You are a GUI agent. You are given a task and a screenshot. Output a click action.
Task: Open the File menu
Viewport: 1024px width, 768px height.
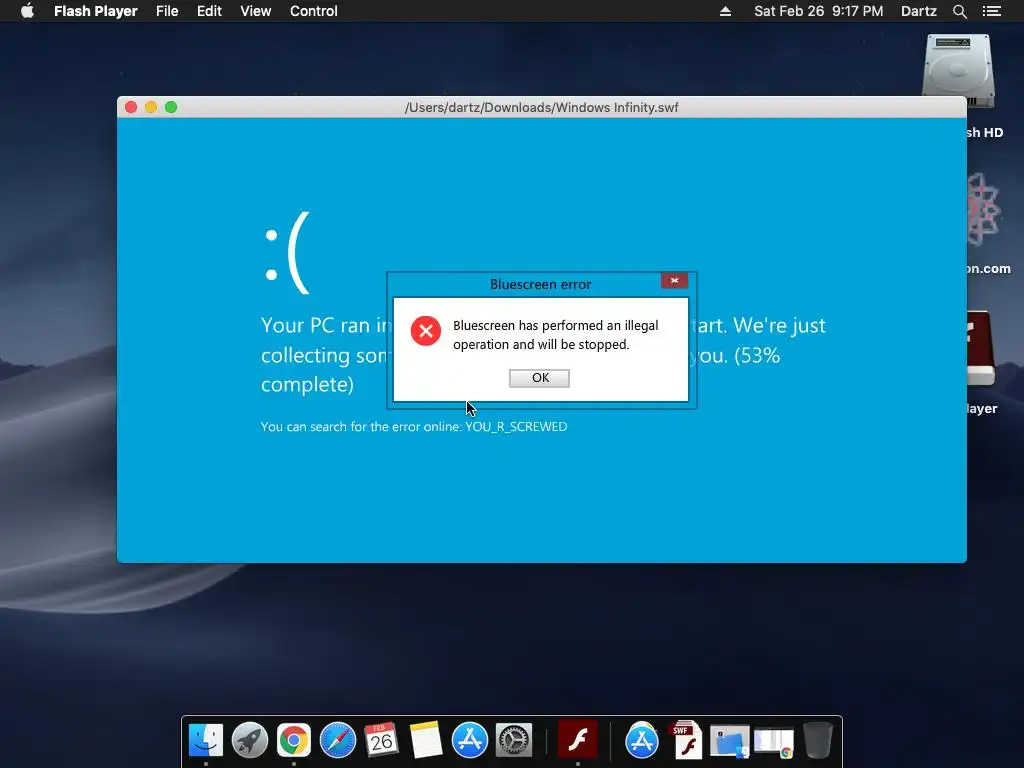[167, 11]
